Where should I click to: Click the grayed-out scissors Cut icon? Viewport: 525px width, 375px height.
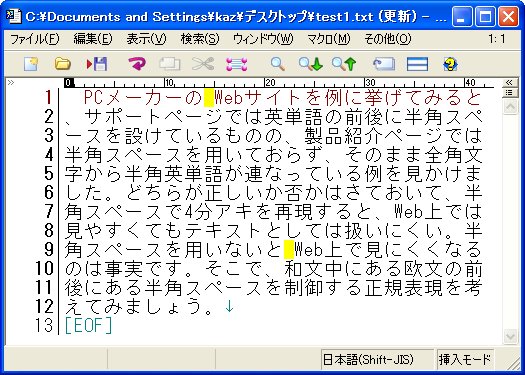pyautogui.click(x=203, y=64)
